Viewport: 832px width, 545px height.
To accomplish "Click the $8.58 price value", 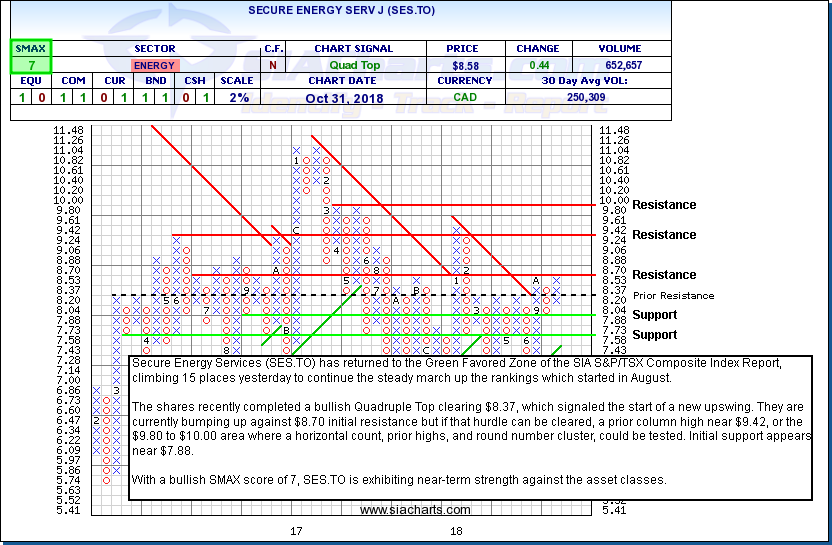I will coord(465,65).
